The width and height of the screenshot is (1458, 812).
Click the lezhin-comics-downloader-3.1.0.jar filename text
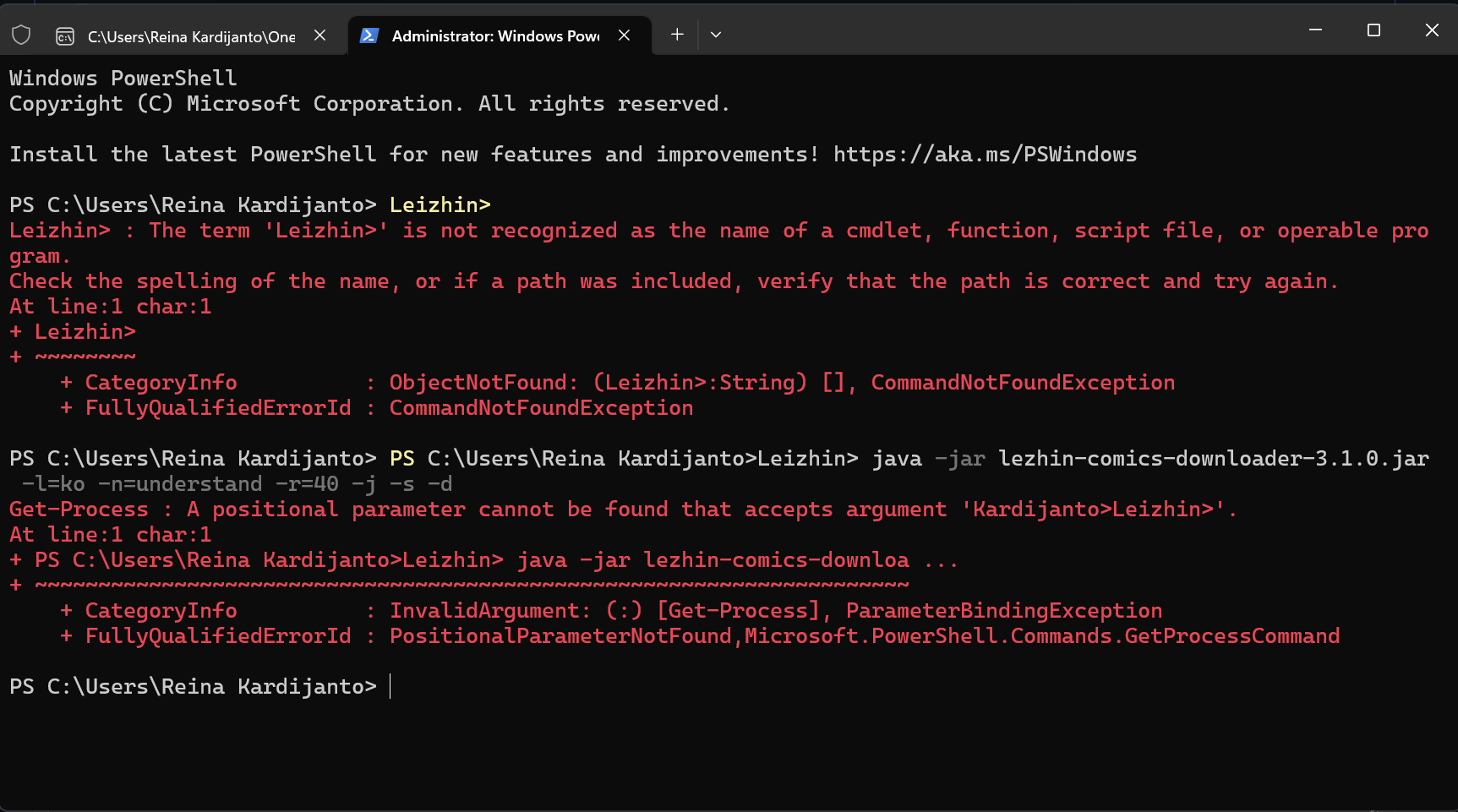[1212, 458]
